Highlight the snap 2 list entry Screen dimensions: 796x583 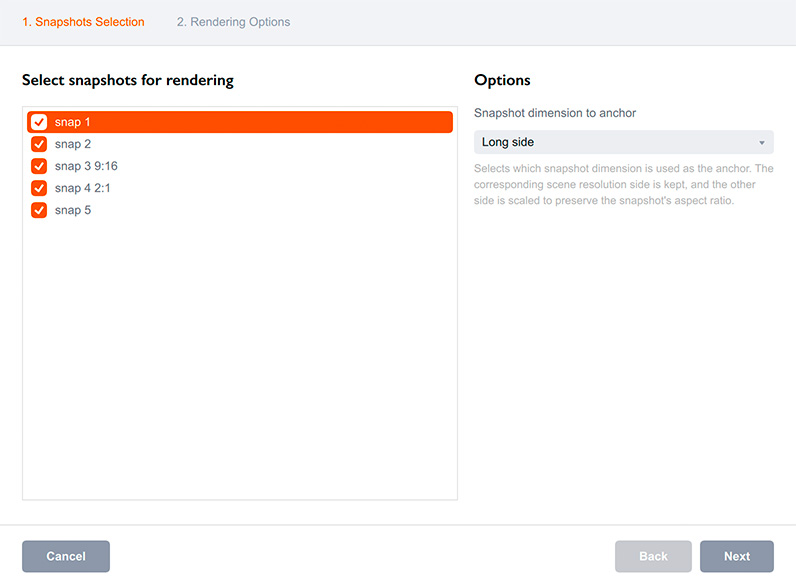pos(73,144)
